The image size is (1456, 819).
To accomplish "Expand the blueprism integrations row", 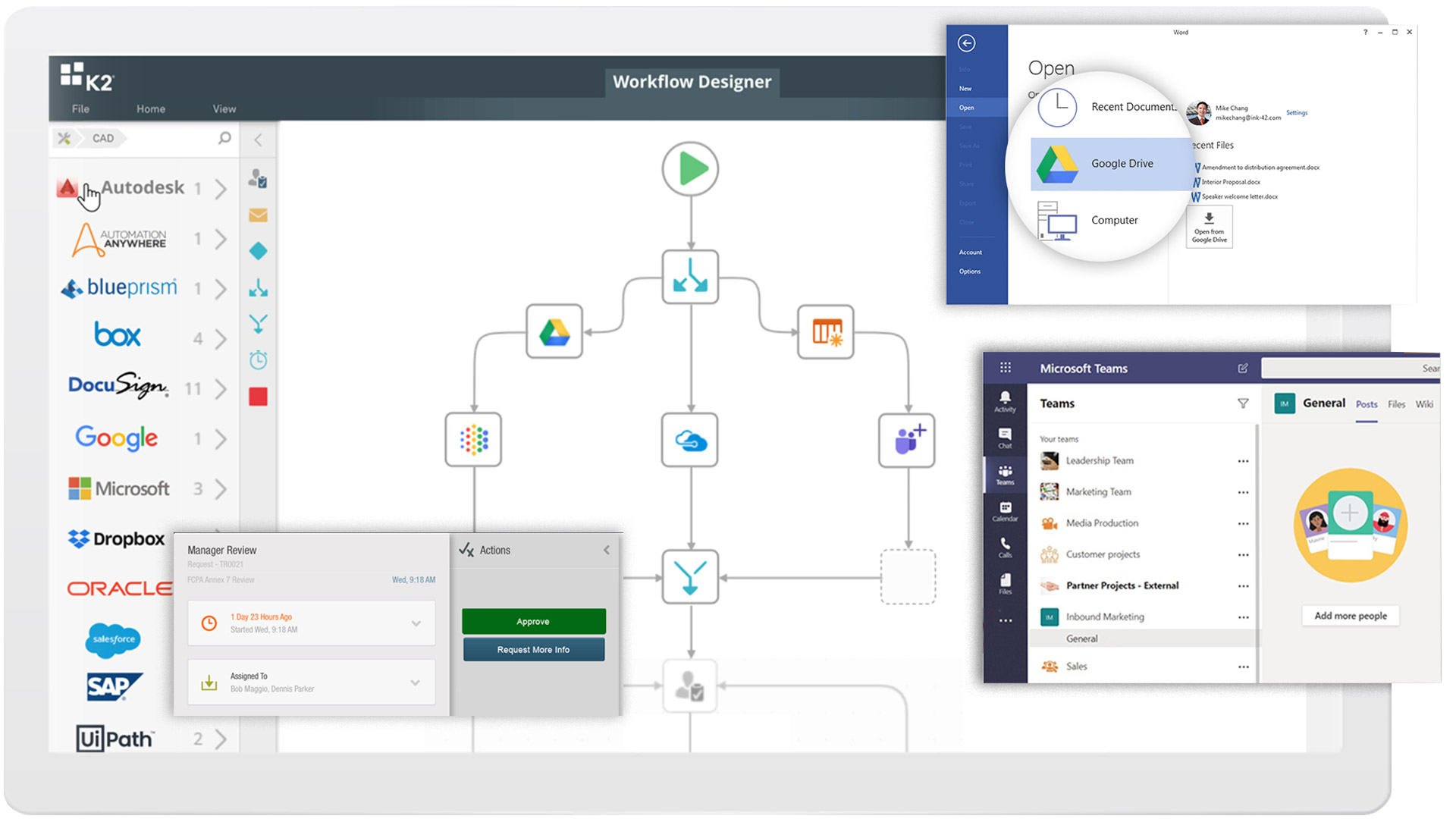I will [x=221, y=289].
